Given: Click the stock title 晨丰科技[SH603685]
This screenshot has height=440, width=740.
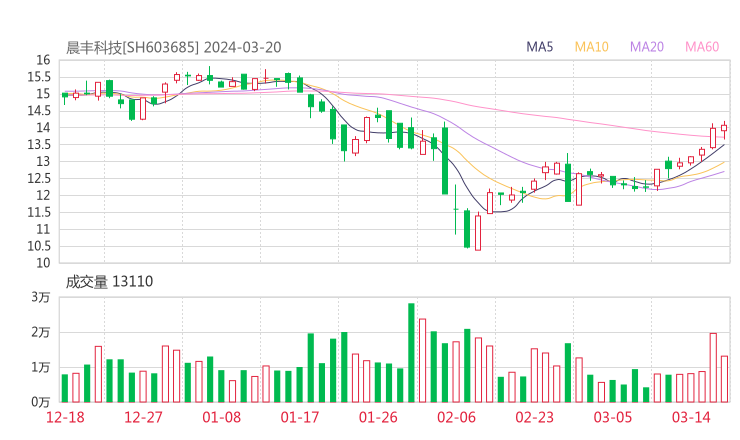Looking at the screenshot, I should click(132, 47).
